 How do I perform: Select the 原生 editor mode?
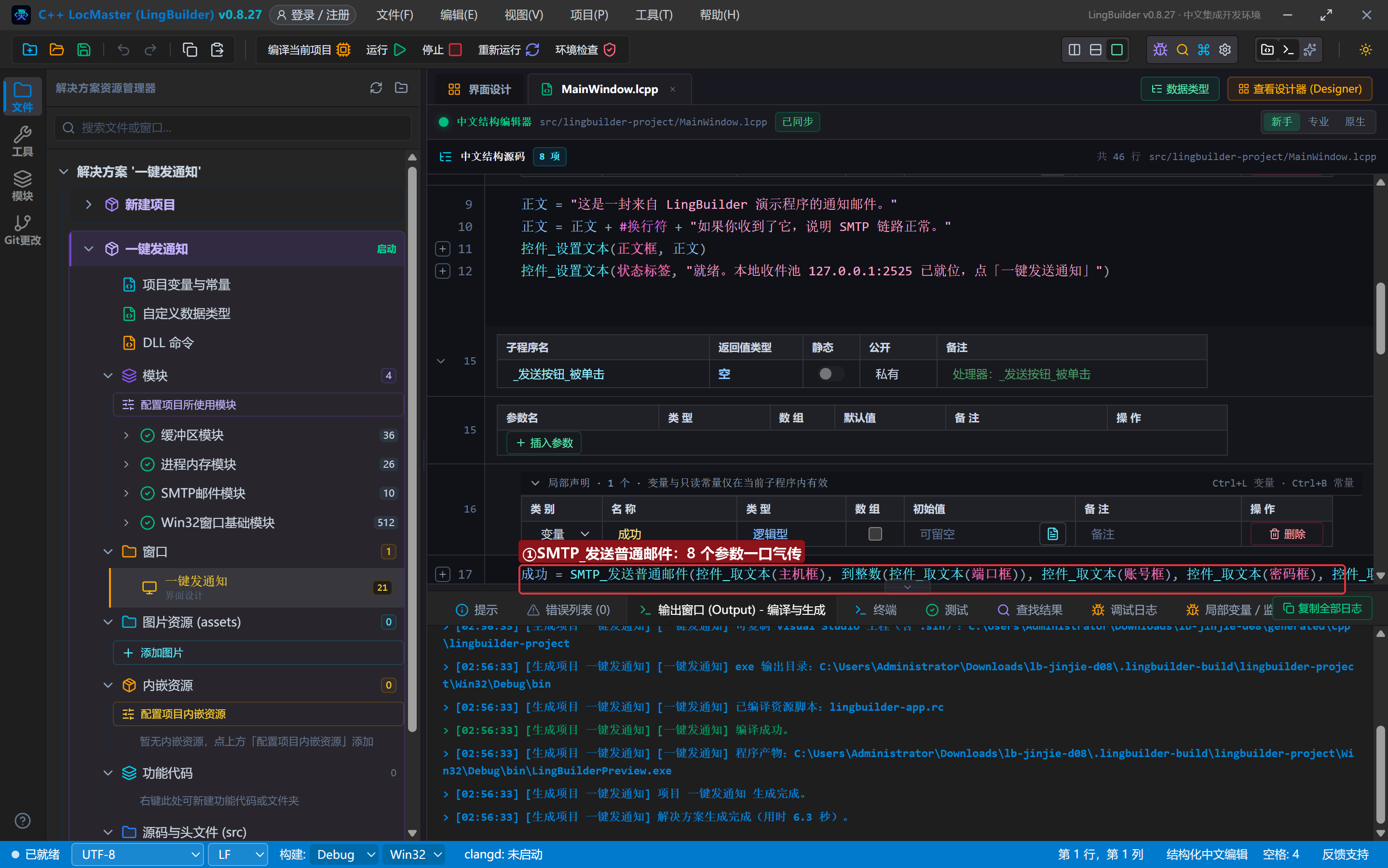click(x=1355, y=122)
